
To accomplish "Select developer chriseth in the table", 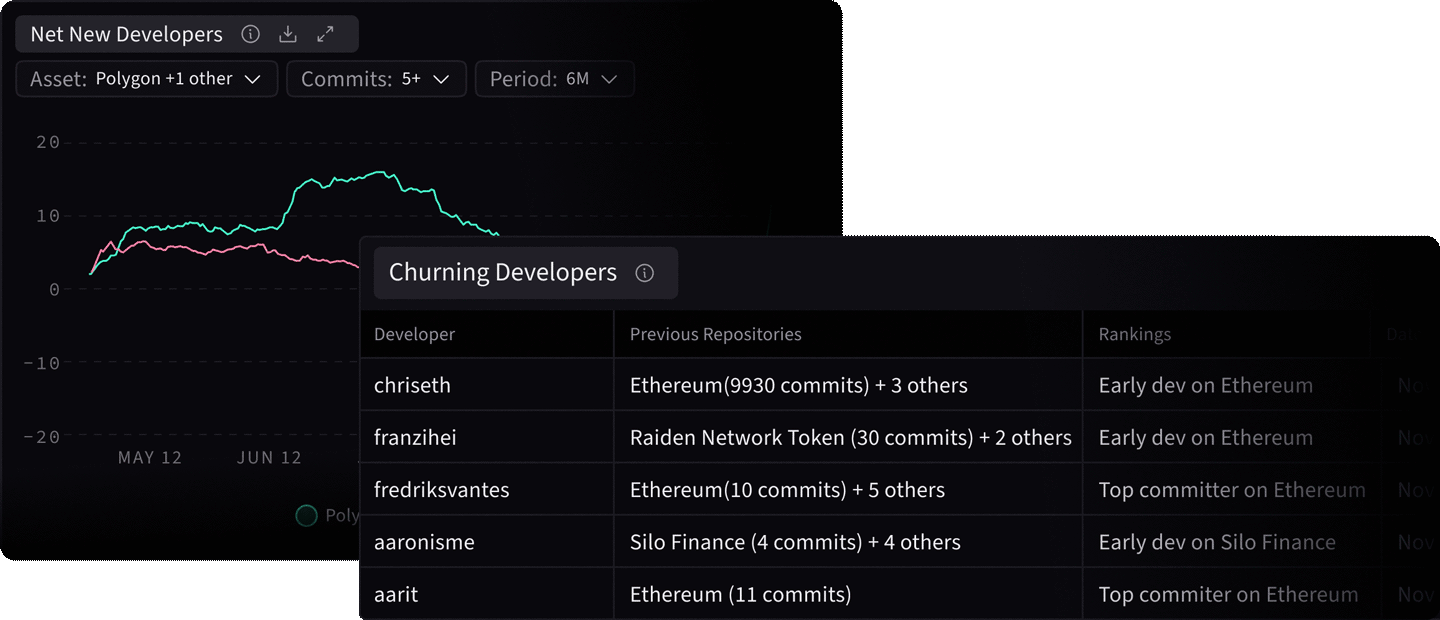I will tap(412, 385).
